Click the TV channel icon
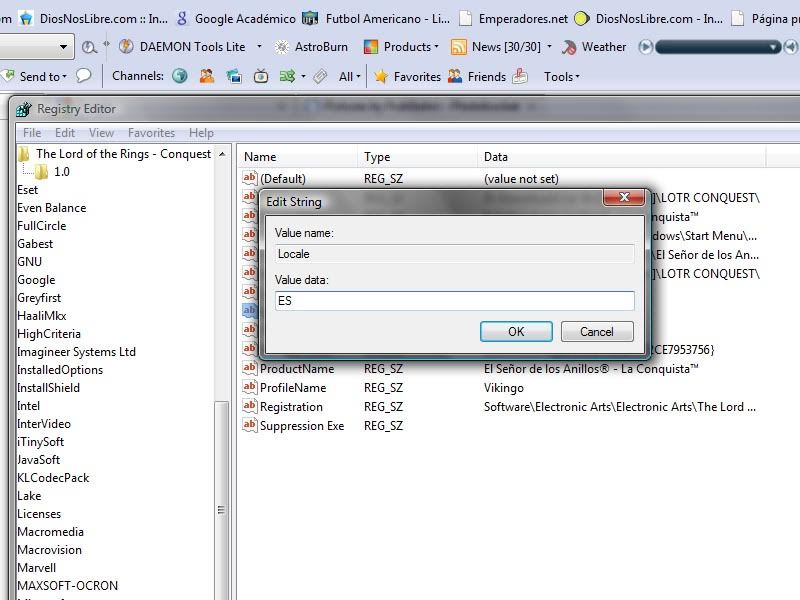The image size is (800, 600). (261, 76)
